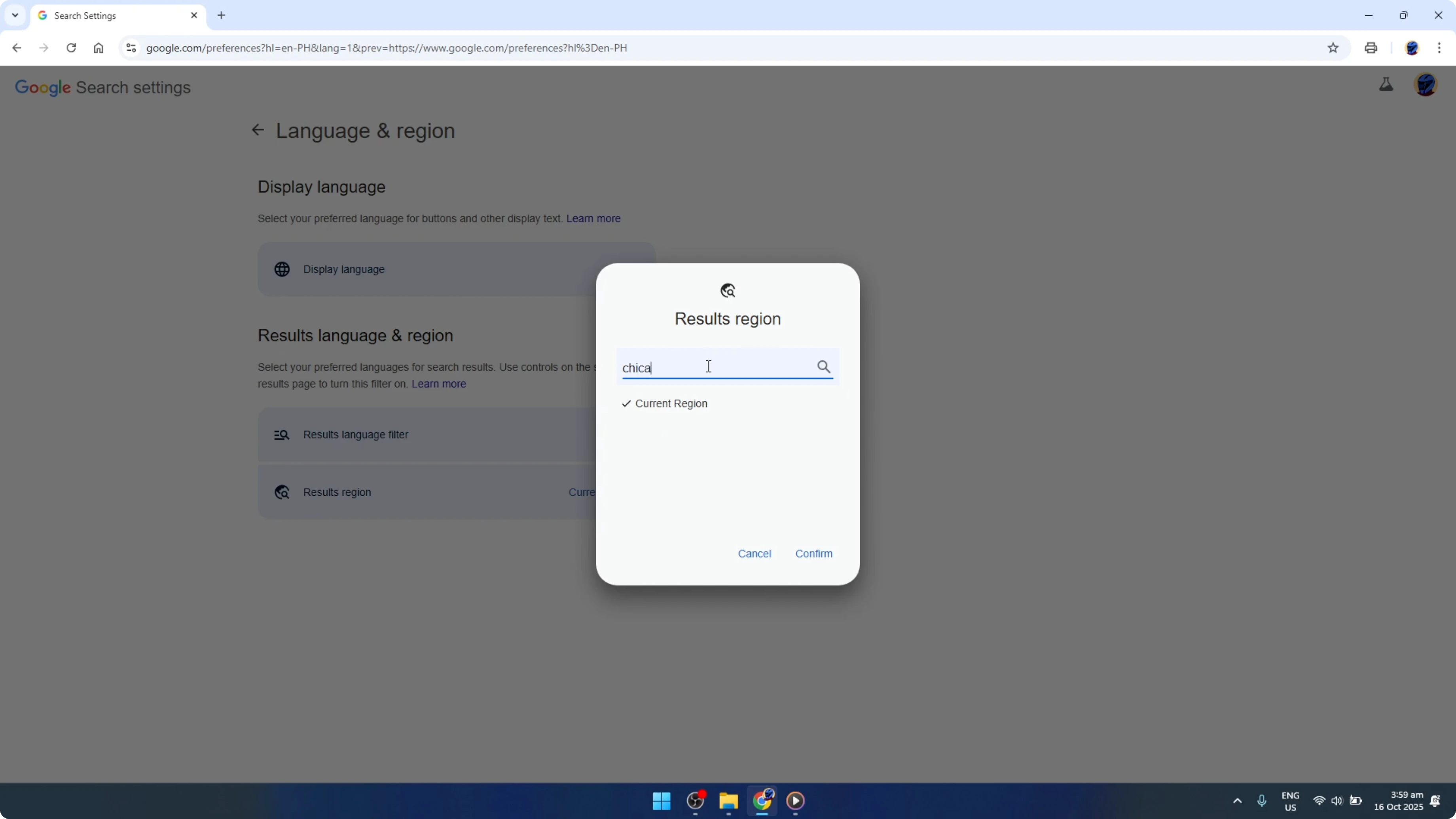Bookmark the page using the star icon
This screenshot has width=1456, height=819.
click(1333, 48)
